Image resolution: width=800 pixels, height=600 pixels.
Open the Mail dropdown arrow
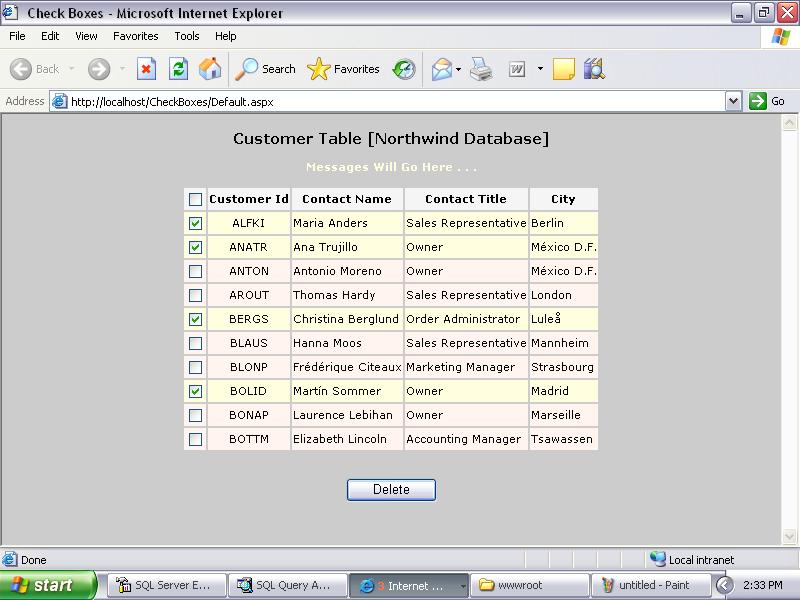point(458,69)
